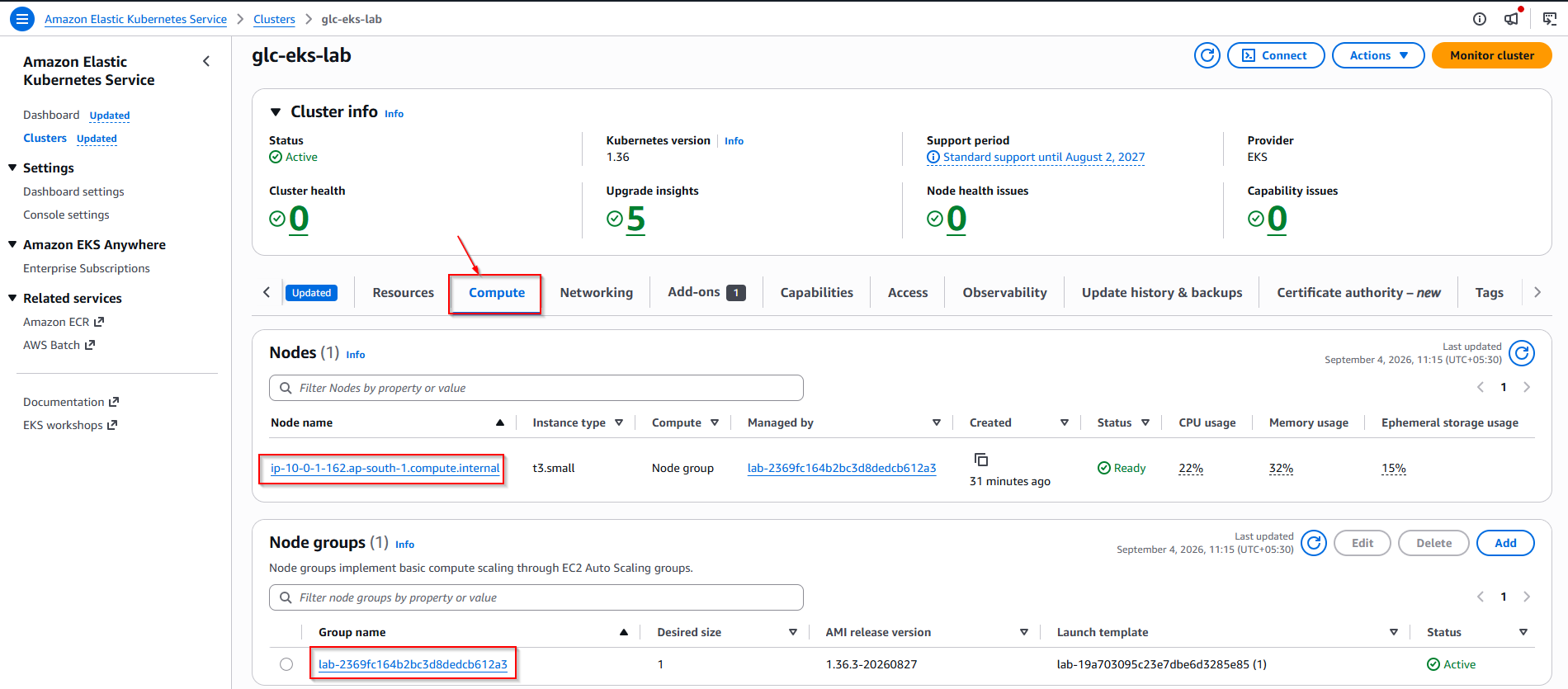Sort by Instance type column
Image resolution: width=1568 pixels, height=689 pixels.
(x=619, y=422)
